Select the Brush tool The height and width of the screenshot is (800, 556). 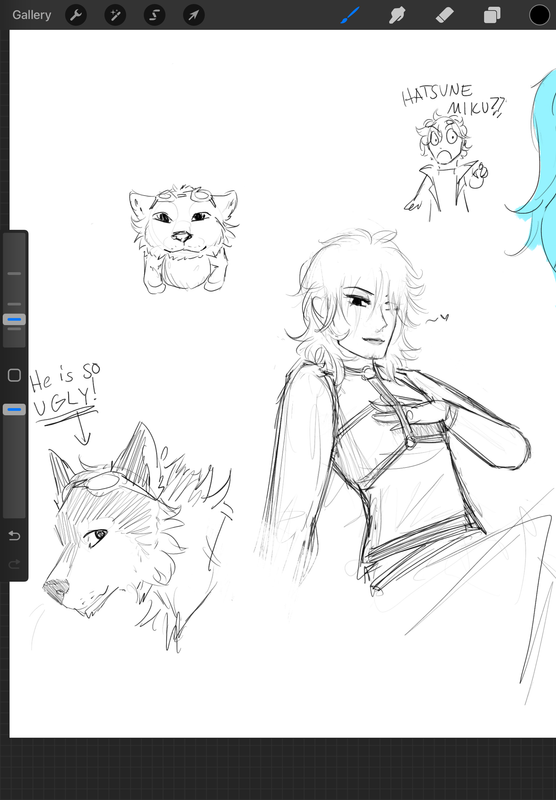click(x=350, y=15)
